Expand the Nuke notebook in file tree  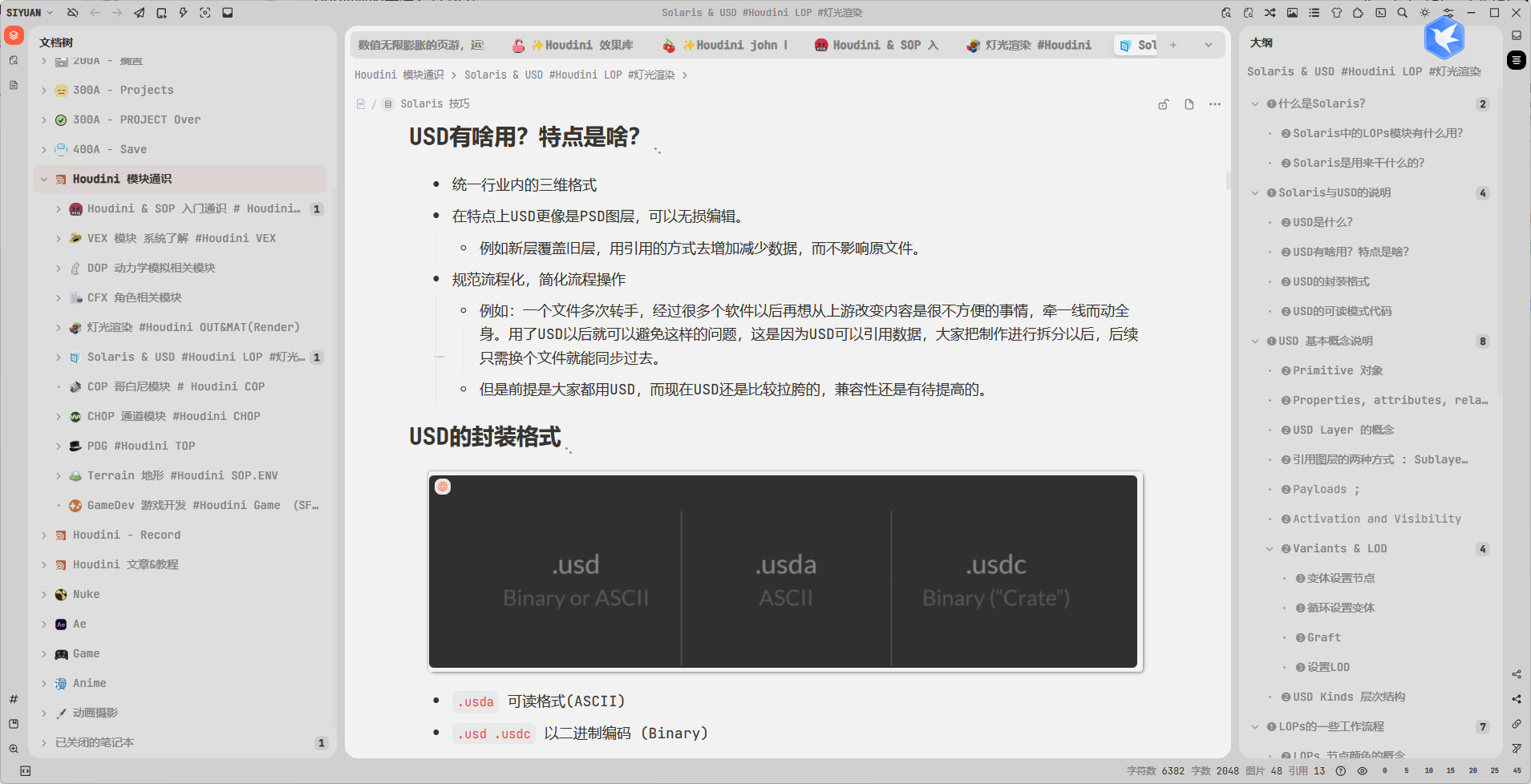[44, 595]
